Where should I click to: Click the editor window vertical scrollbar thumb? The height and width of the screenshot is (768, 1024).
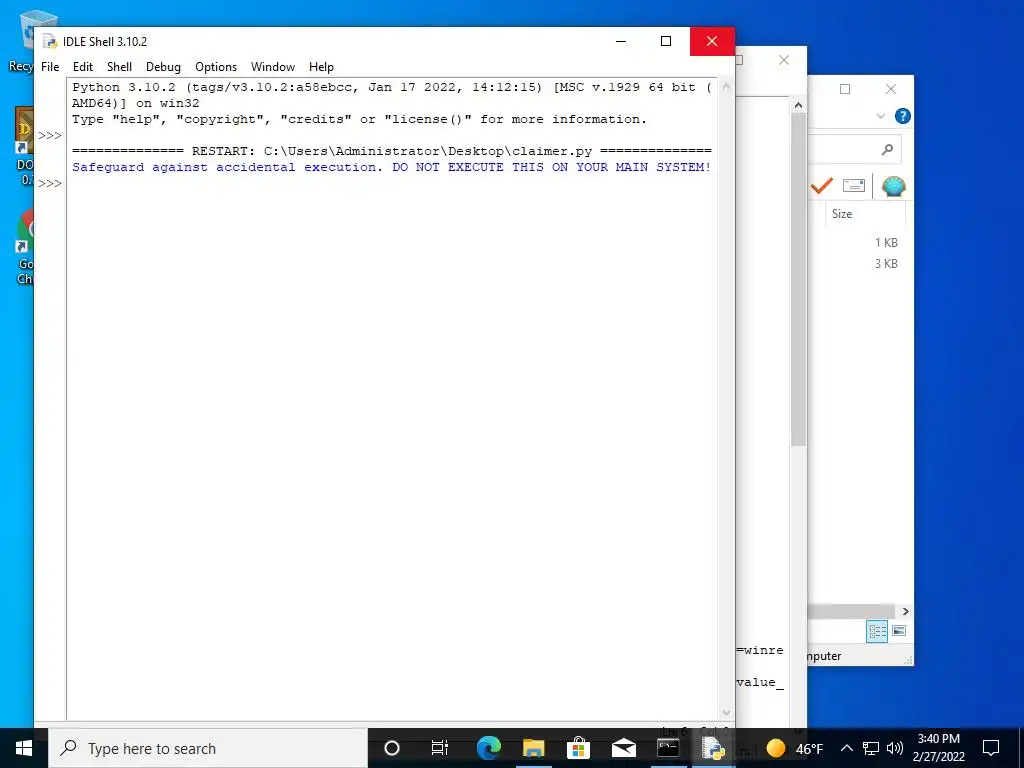[x=798, y=280]
